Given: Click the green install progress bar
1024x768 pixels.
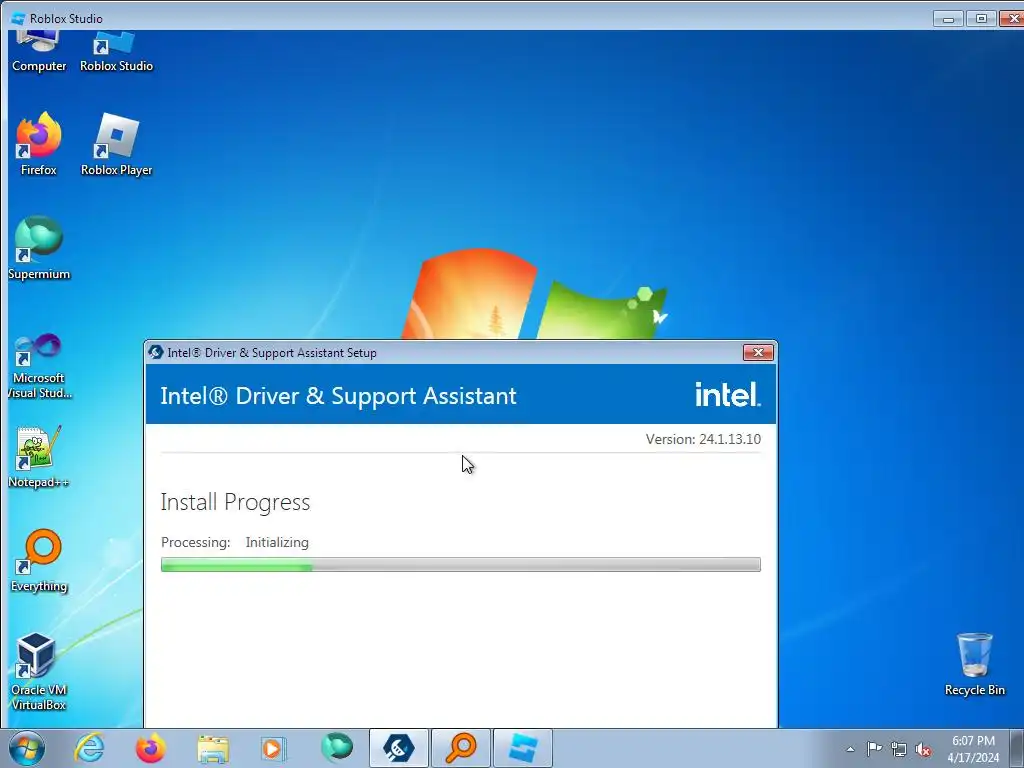Looking at the screenshot, I should pyautogui.click(x=460, y=564).
